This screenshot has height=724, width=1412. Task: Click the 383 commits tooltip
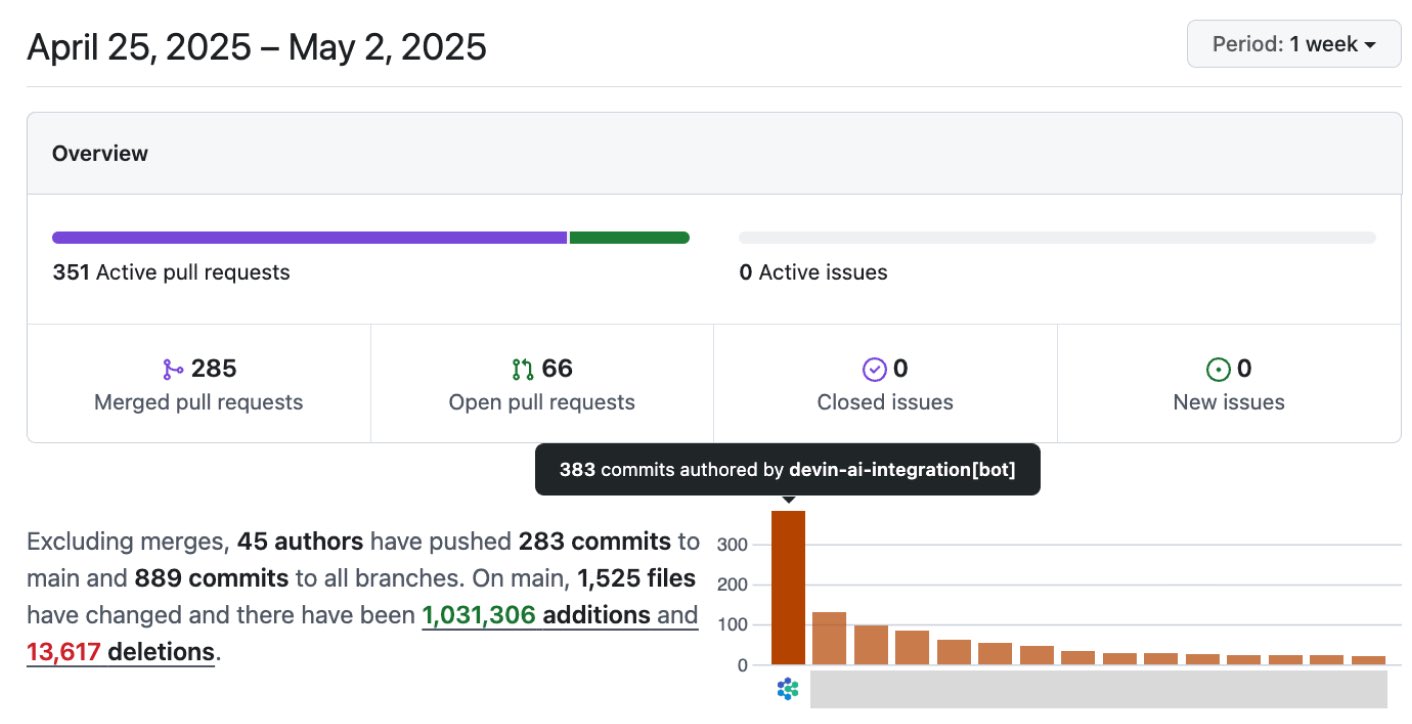tap(787, 470)
